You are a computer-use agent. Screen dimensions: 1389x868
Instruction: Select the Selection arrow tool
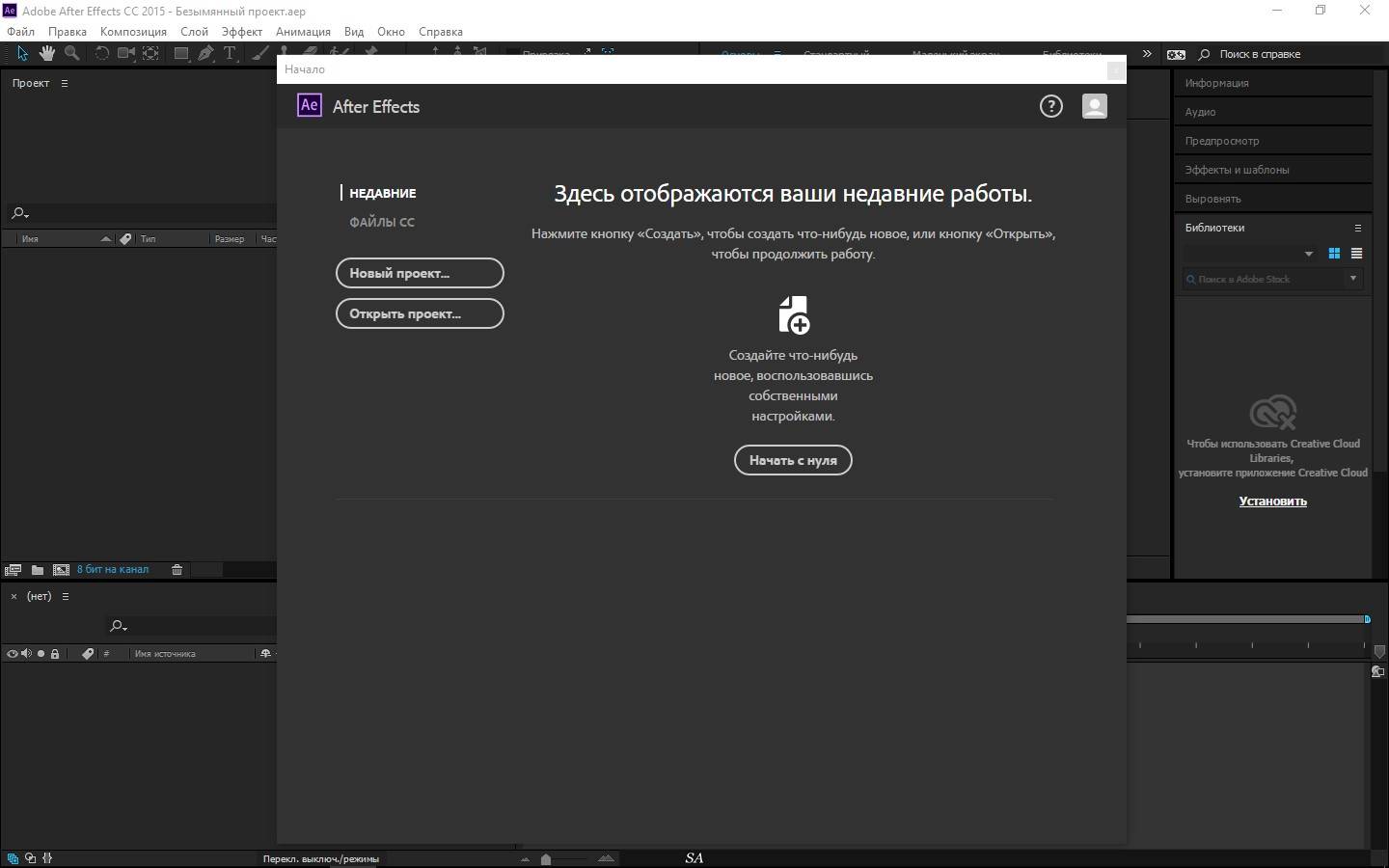pos(22,53)
